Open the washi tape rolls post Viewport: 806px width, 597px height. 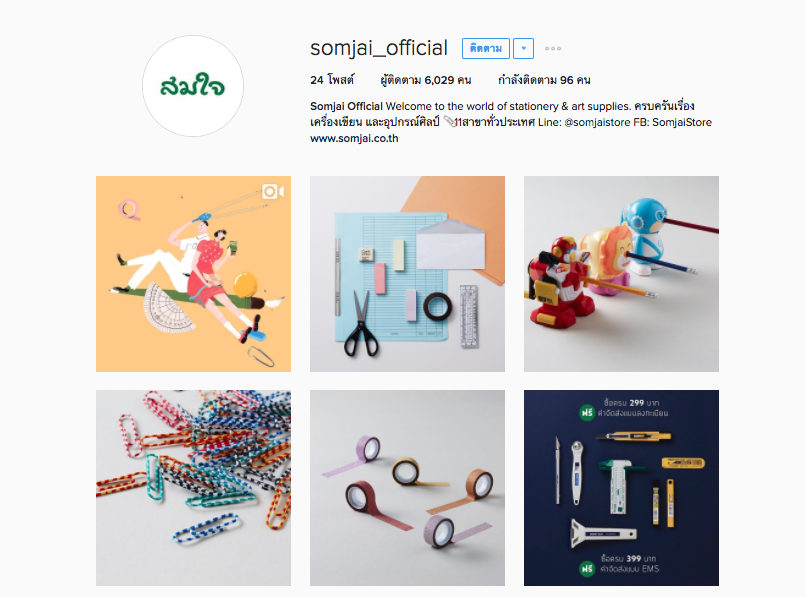click(407, 487)
